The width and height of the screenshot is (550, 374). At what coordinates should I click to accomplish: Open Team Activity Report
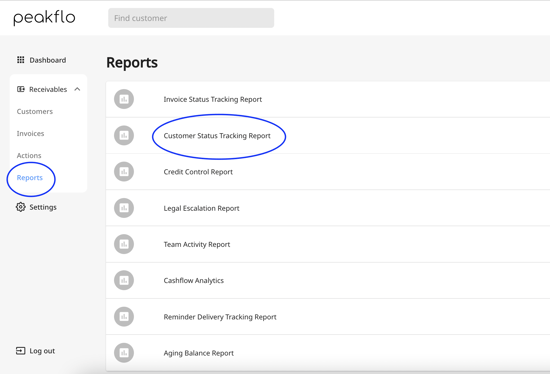click(x=197, y=245)
